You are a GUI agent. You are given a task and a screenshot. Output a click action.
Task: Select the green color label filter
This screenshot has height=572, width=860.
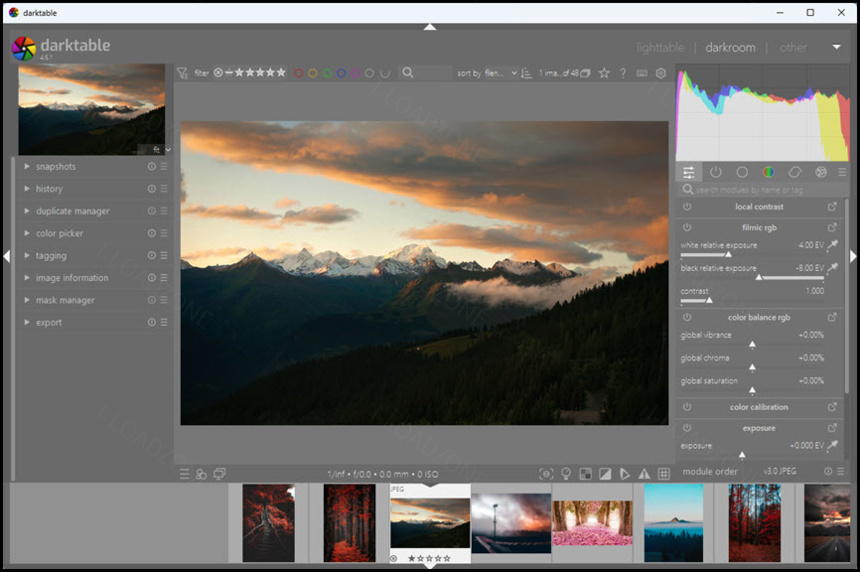327,73
